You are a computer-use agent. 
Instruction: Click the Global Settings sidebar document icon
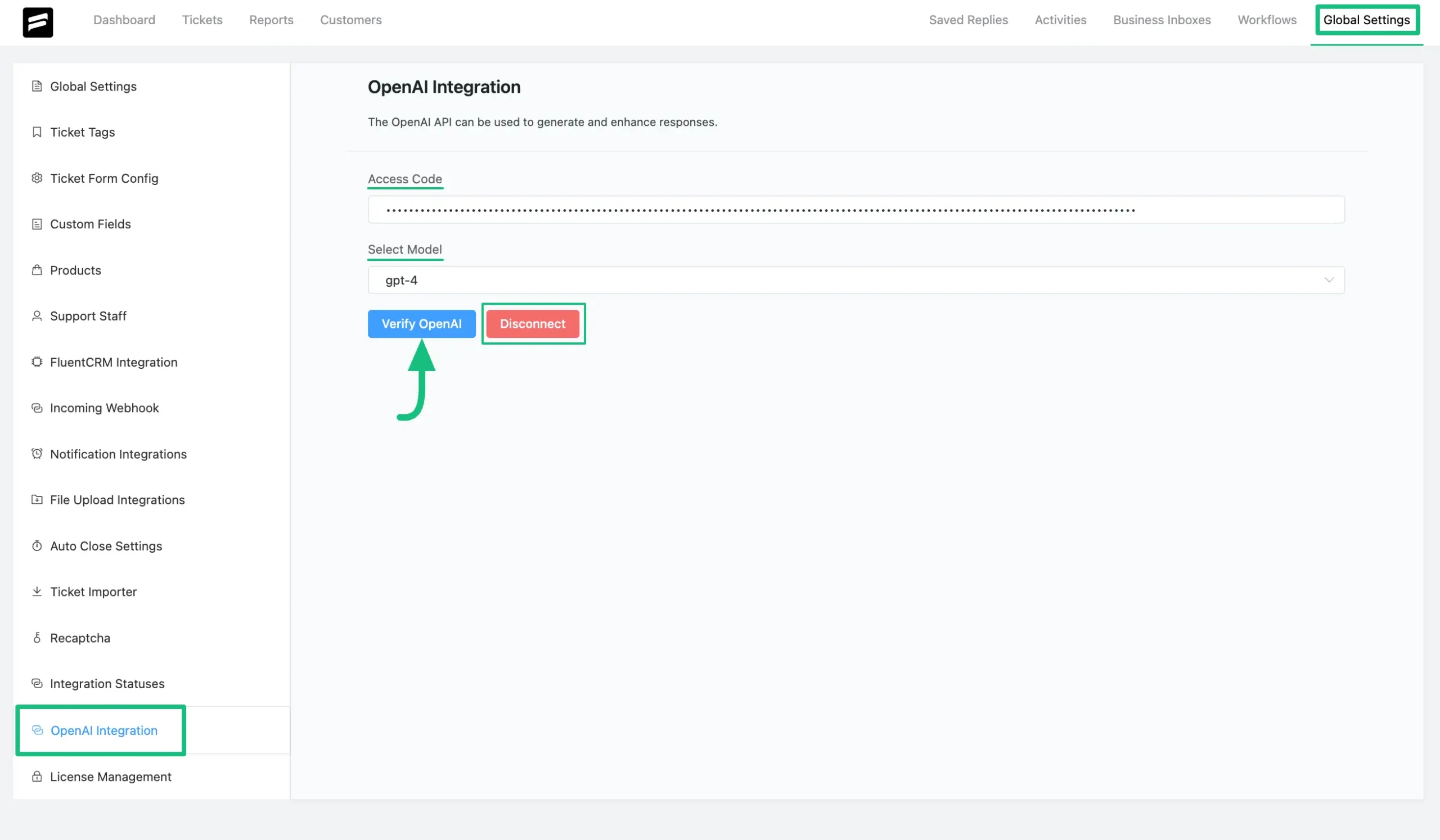tap(37, 86)
